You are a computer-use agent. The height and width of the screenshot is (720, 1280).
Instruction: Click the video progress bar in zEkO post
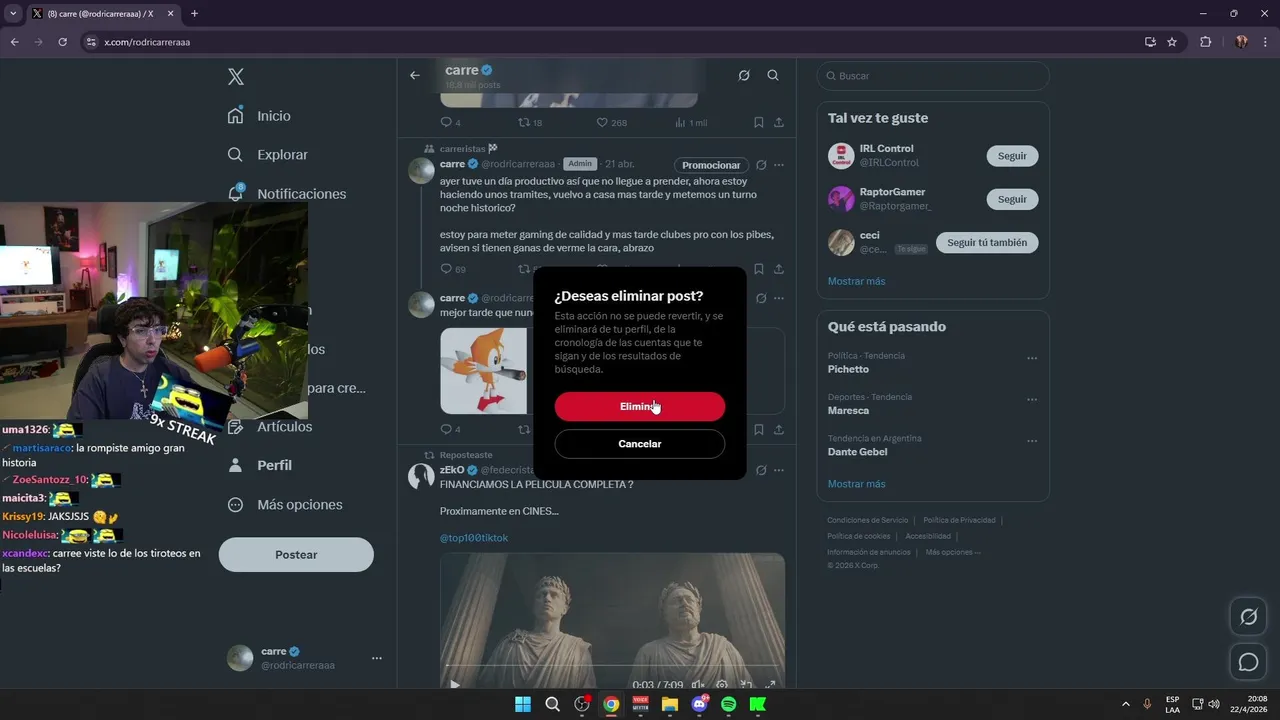(612, 666)
